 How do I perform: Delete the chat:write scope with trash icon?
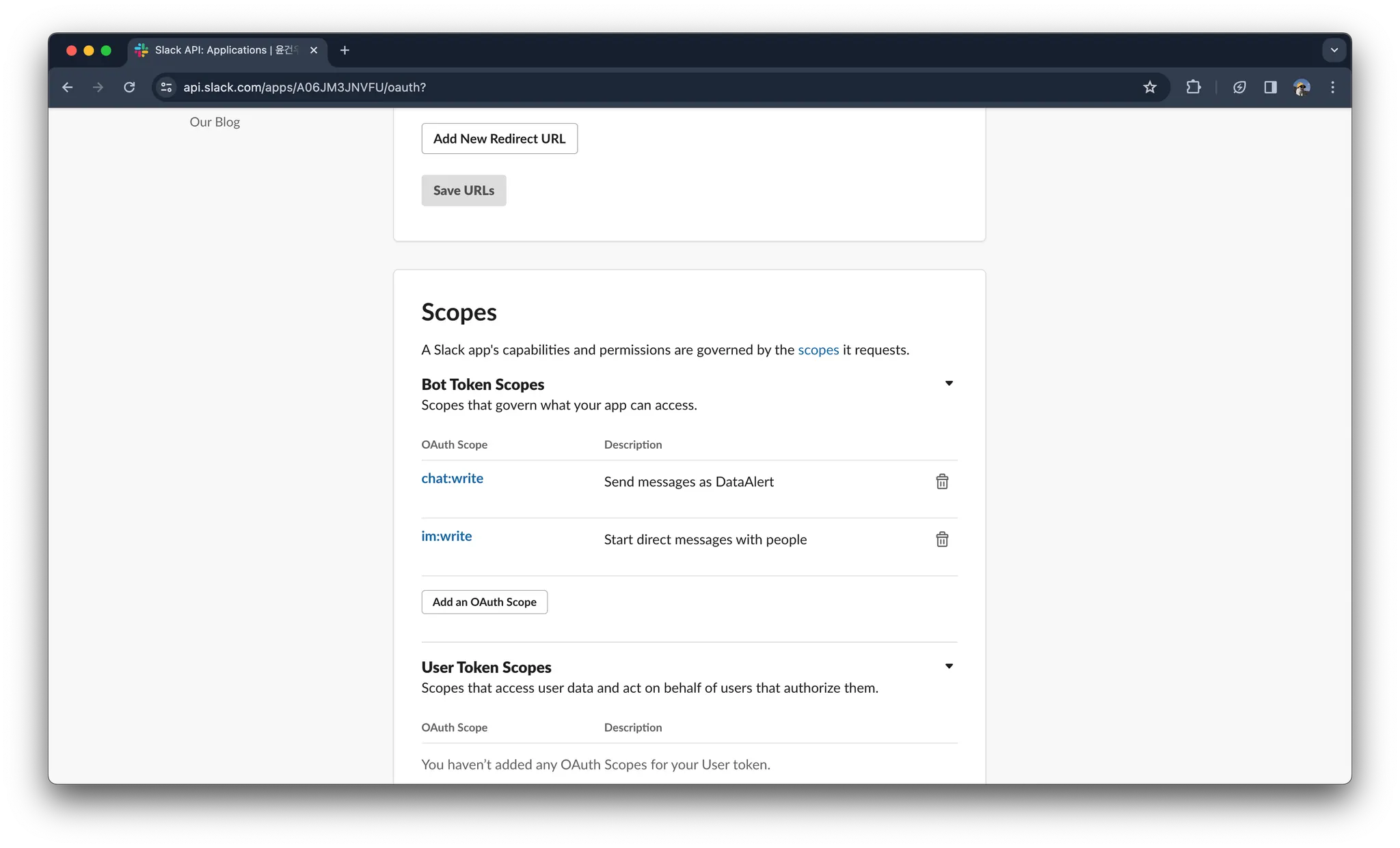(x=942, y=481)
